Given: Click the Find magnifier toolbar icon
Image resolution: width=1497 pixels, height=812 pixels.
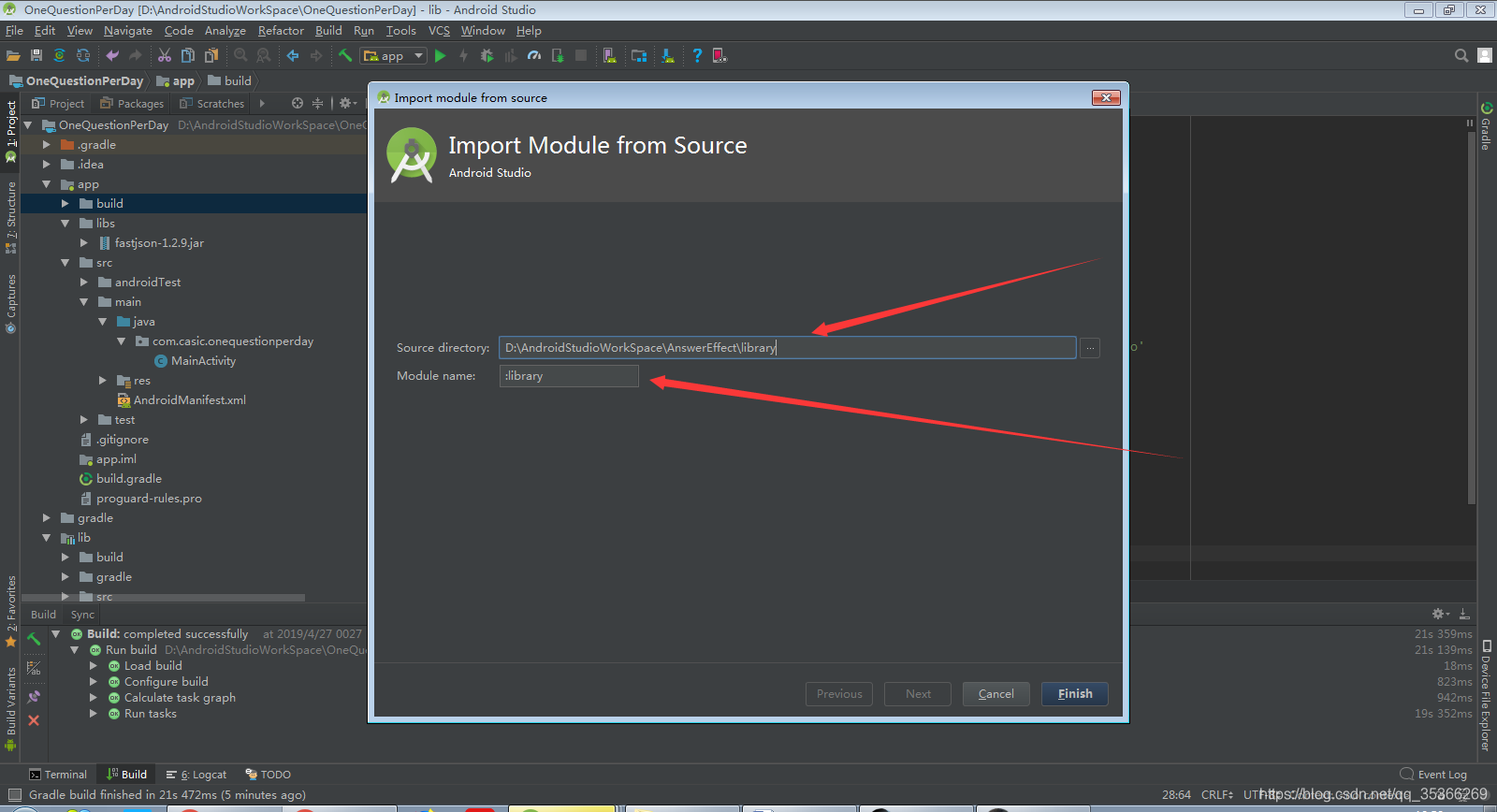Looking at the screenshot, I should [240, 56].
